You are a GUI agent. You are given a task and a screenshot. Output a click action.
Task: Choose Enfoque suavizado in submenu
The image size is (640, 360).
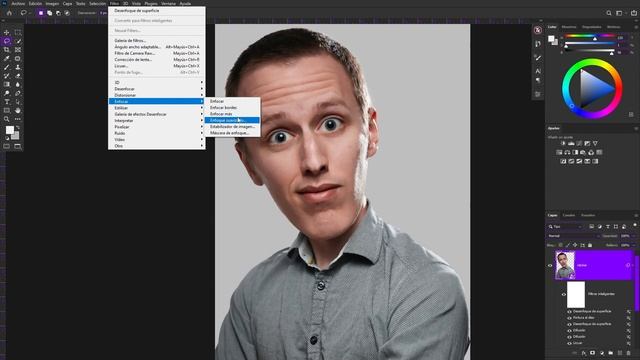[x=232, y=120]
